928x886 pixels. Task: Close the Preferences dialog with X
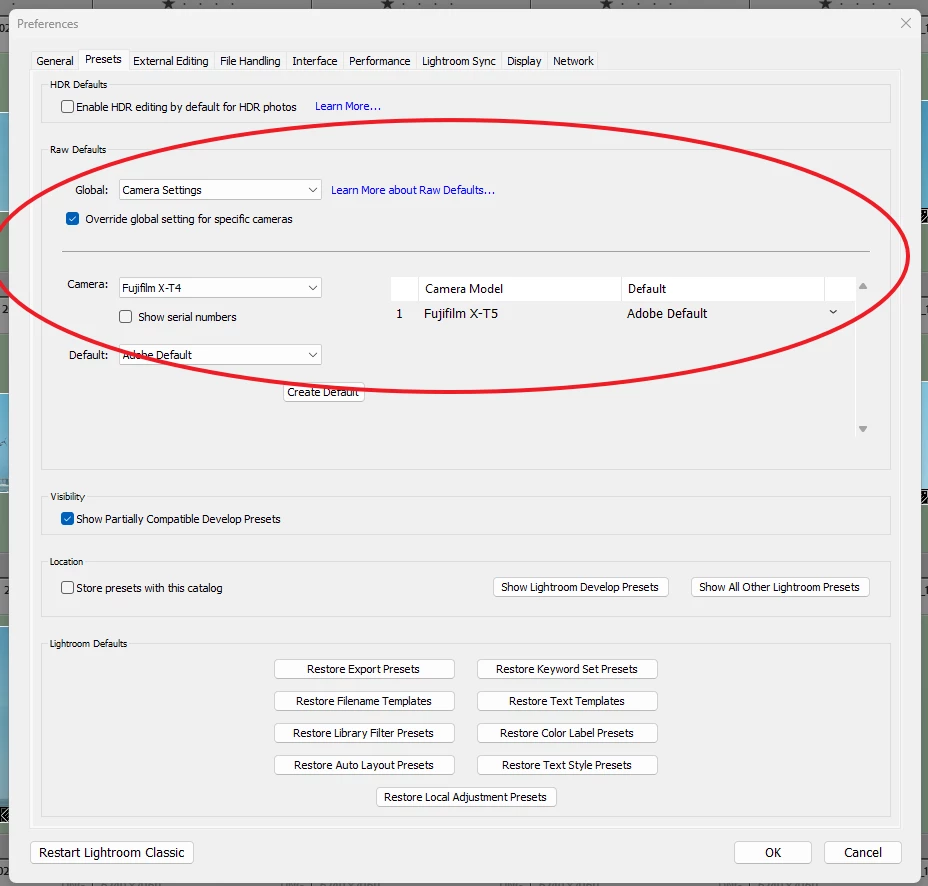(906, 23)
